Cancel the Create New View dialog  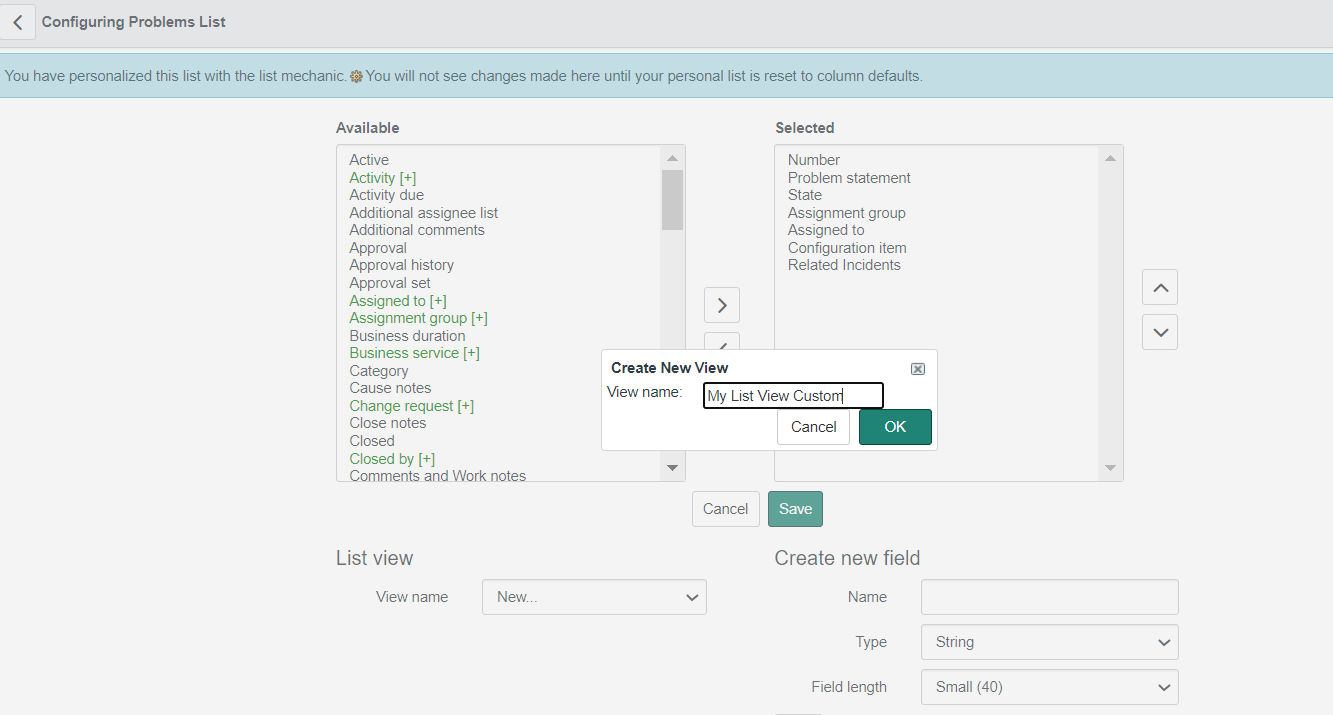813,426
